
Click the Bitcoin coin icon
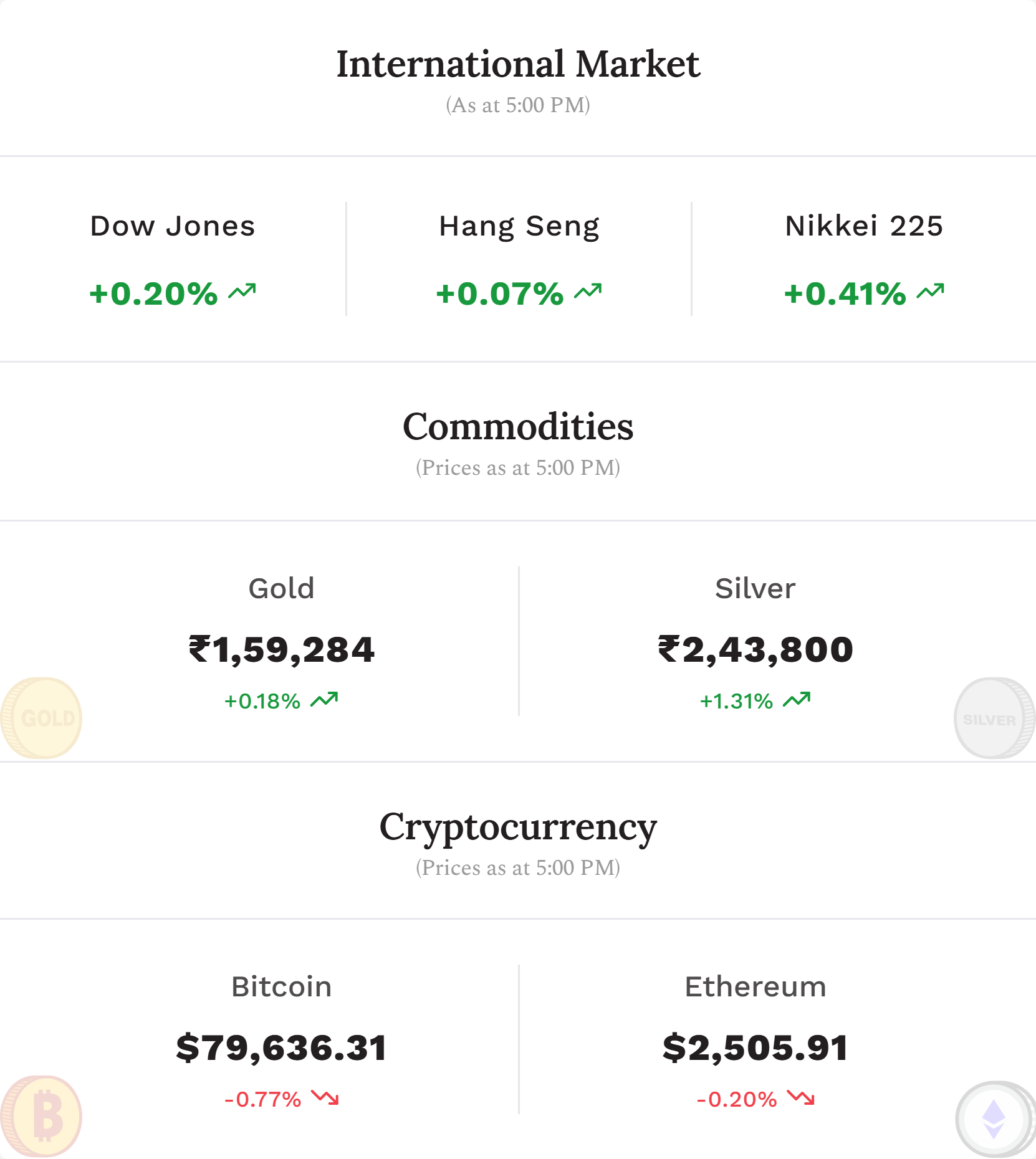pos(41,1116)
